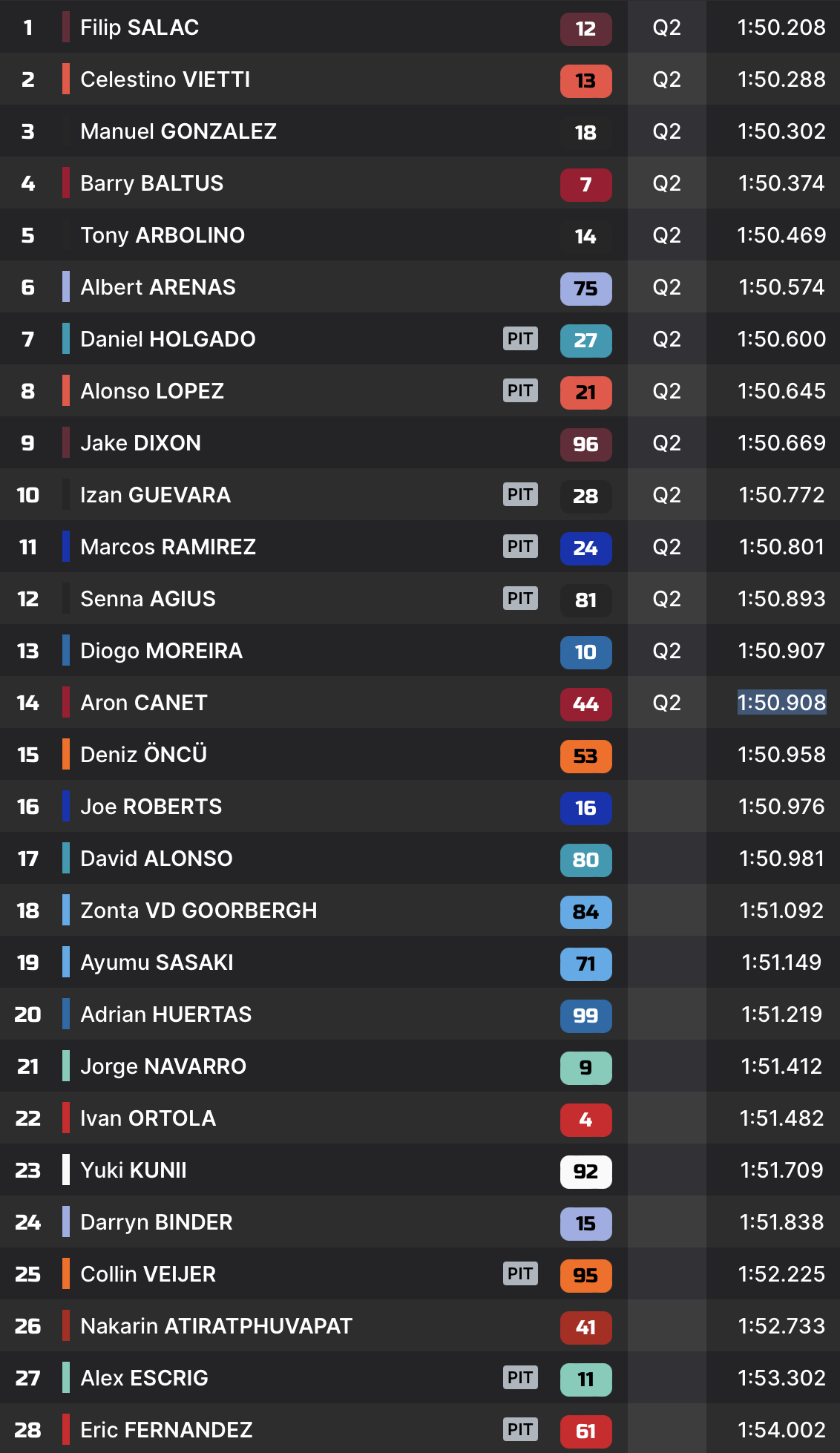Click the color stripe next to Jorge Navarro

click(x=66, y=1066)
